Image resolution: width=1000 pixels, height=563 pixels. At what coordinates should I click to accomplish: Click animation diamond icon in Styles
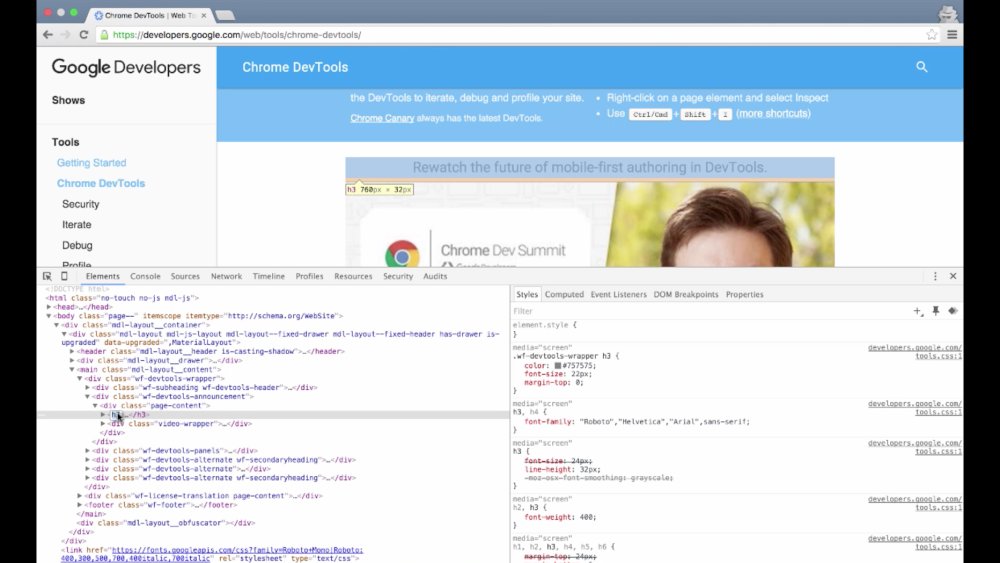point(953,311)
